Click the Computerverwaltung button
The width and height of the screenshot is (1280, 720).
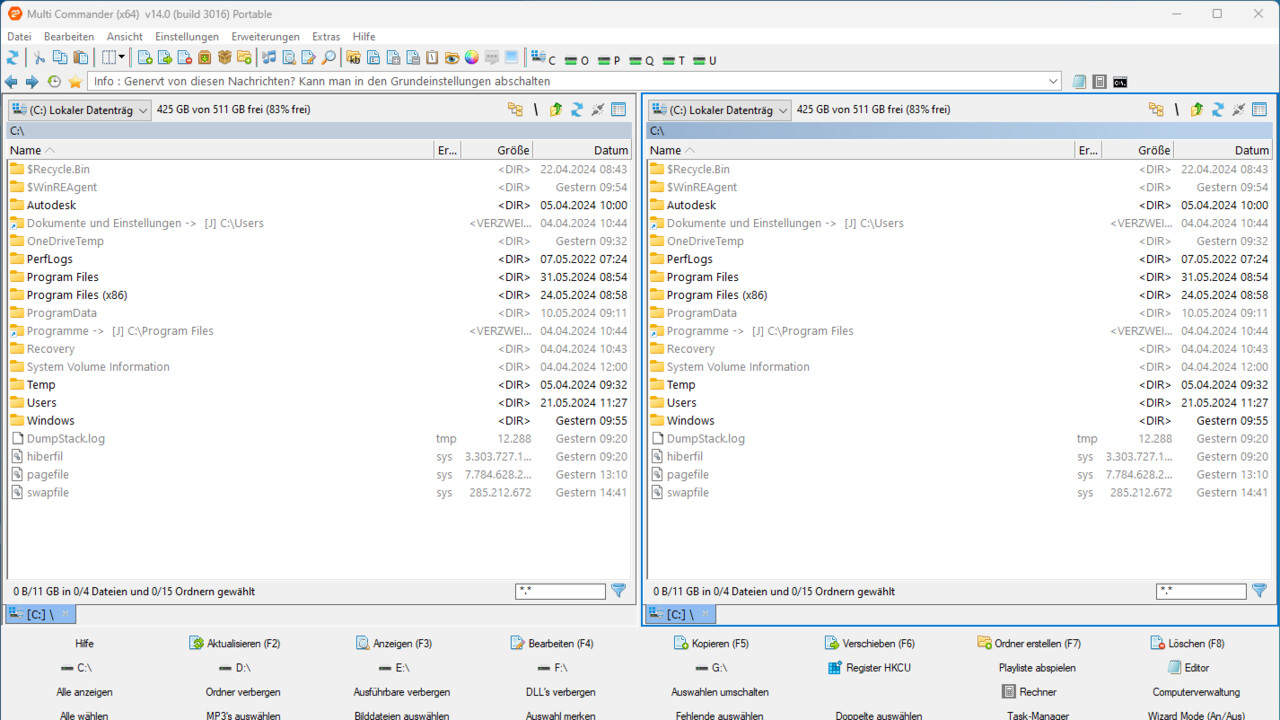click(x=1196, y=692)
